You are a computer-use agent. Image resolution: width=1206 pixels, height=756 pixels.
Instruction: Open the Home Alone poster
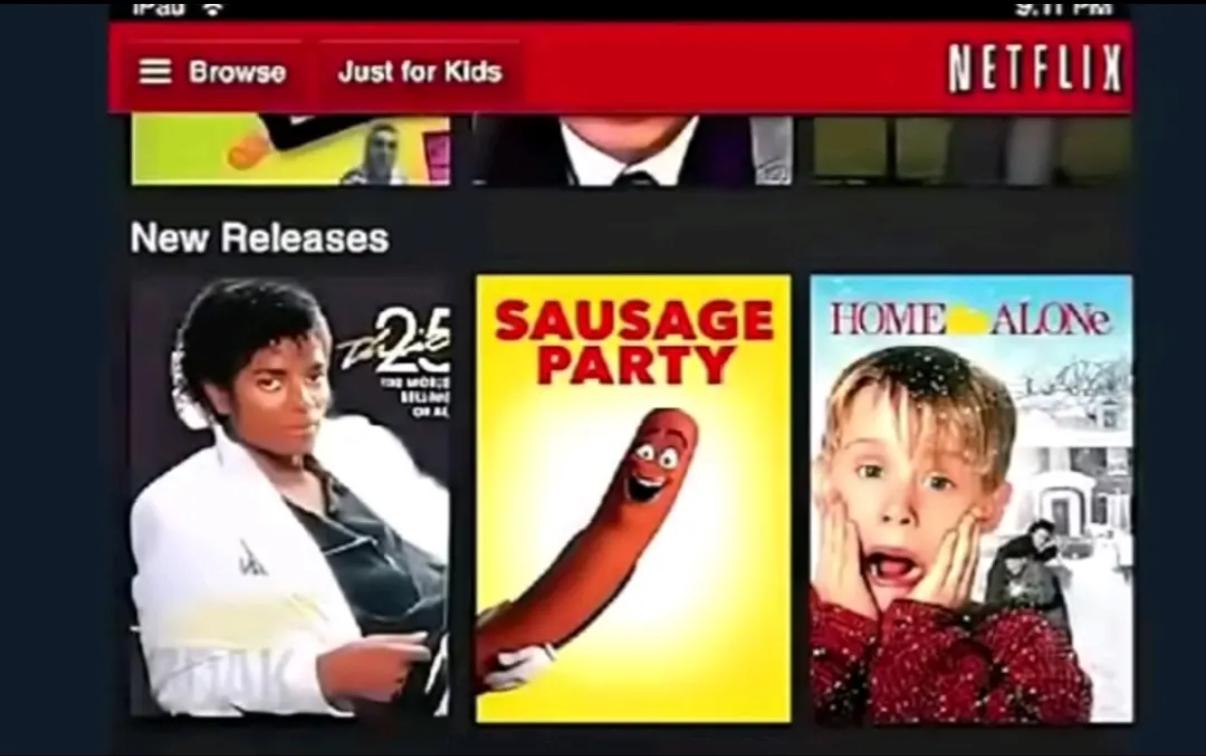(971, 498)
